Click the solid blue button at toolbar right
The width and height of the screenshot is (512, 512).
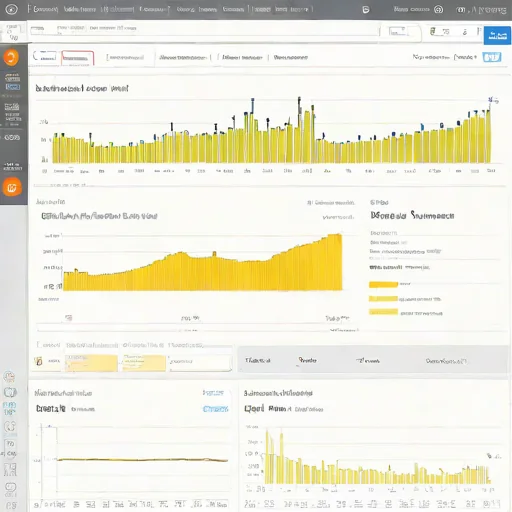(497, 35)
